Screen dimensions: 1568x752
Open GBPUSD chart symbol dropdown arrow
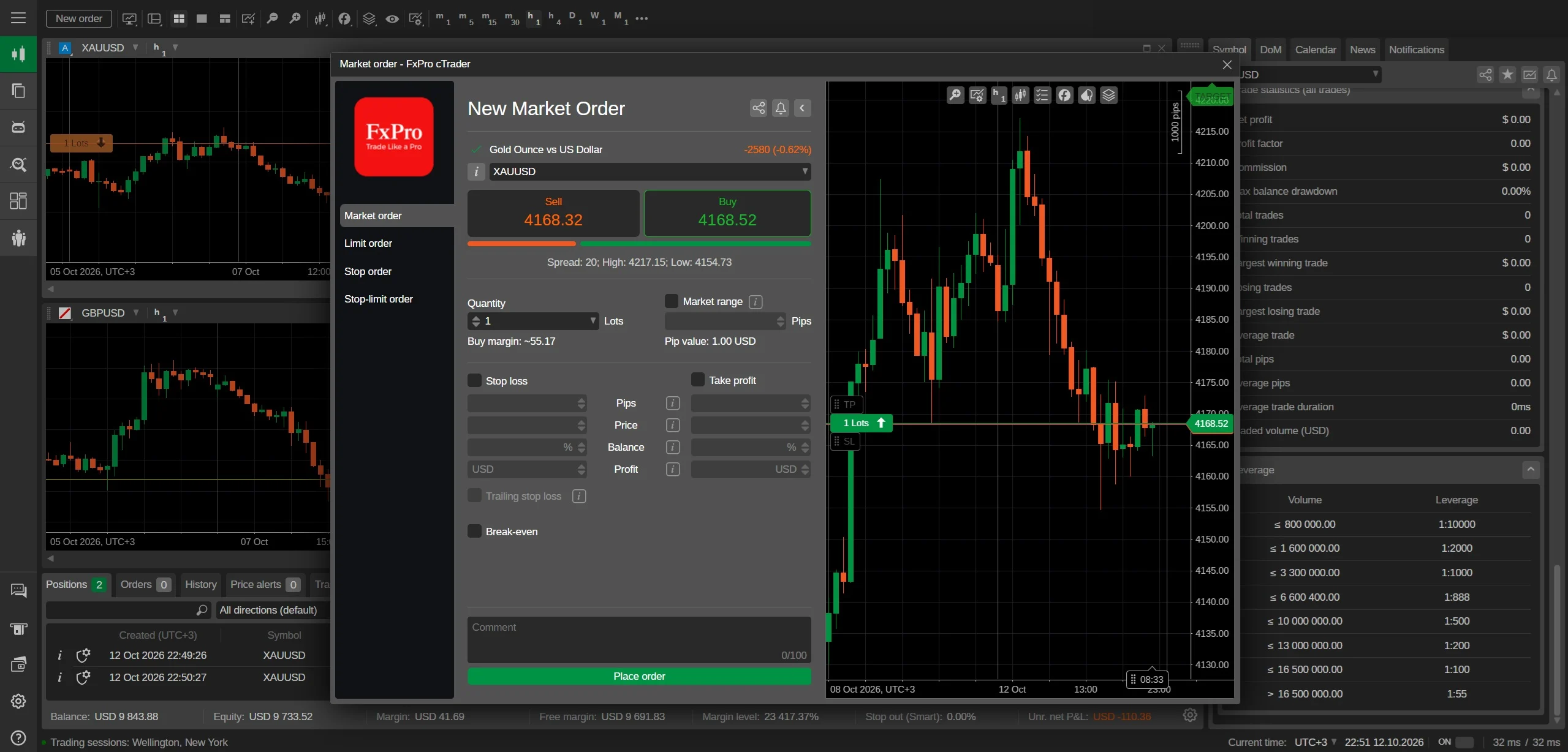(135, 312)
